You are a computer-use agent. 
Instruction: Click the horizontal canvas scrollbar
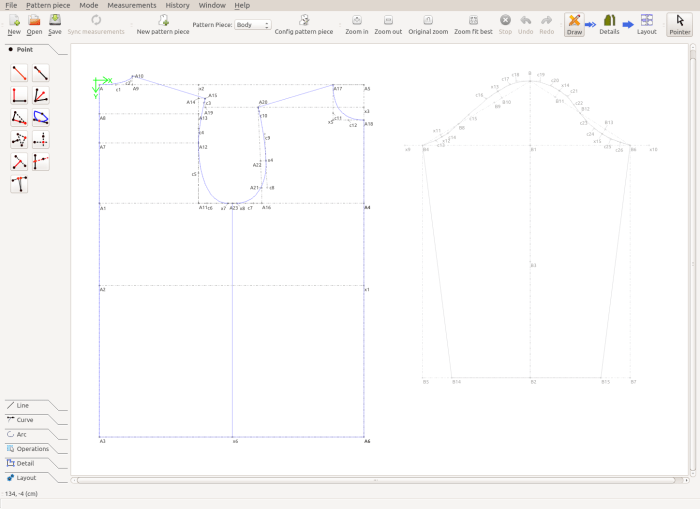(x=376, y=480)
